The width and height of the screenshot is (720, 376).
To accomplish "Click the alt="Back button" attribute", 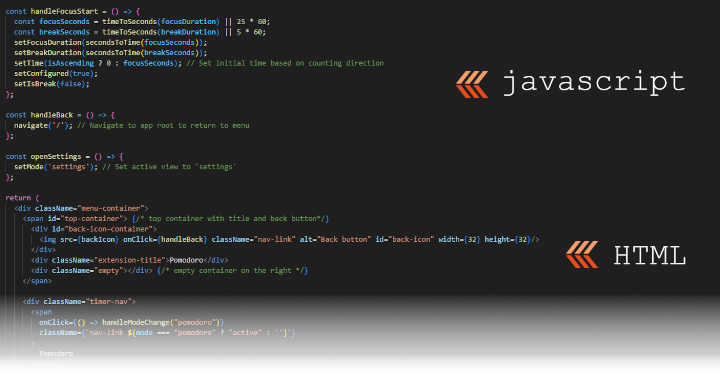I will 335,240.
